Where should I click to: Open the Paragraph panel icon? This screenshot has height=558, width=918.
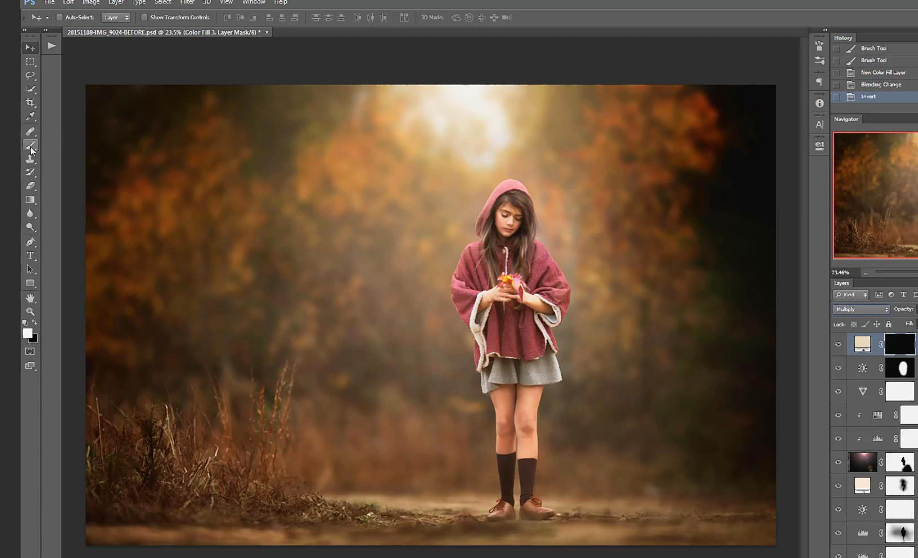820,81
